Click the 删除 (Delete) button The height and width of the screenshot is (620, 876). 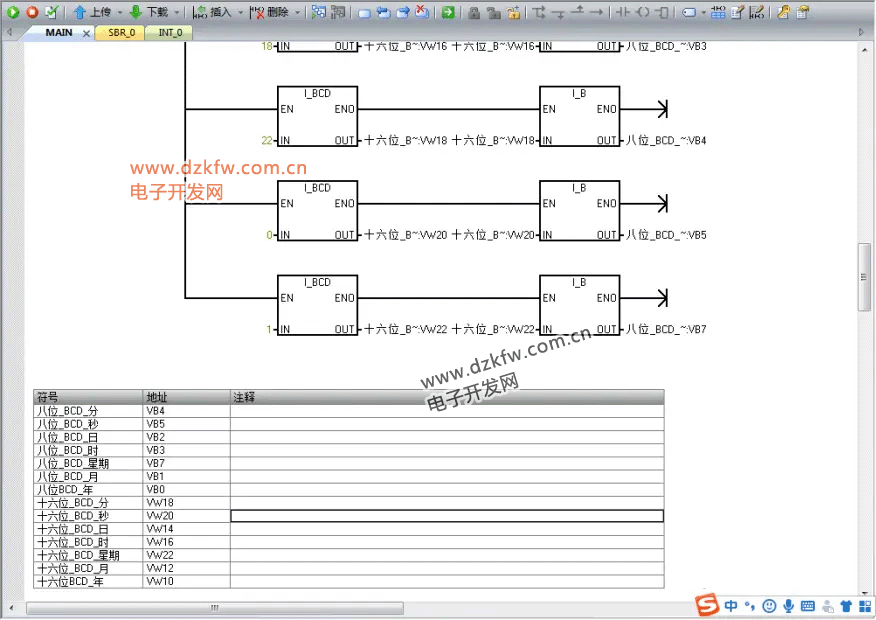click(270, 12)
